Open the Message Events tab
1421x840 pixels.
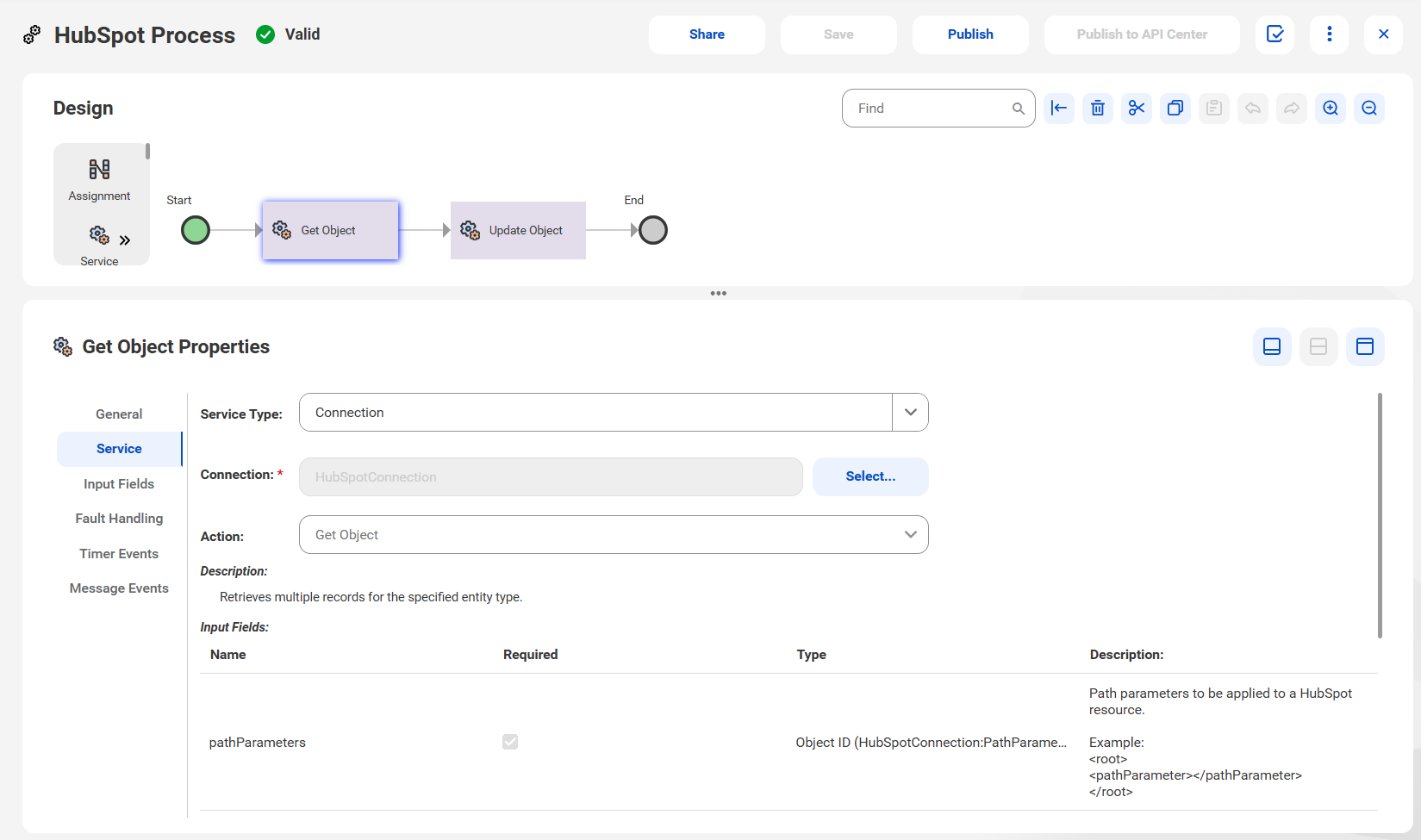coord(119,588)
